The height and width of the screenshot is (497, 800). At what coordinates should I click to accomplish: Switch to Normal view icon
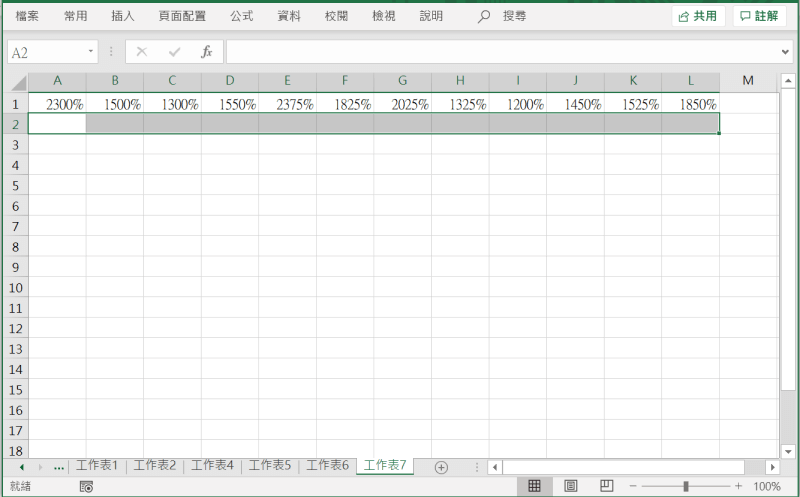tap(534, 486)
